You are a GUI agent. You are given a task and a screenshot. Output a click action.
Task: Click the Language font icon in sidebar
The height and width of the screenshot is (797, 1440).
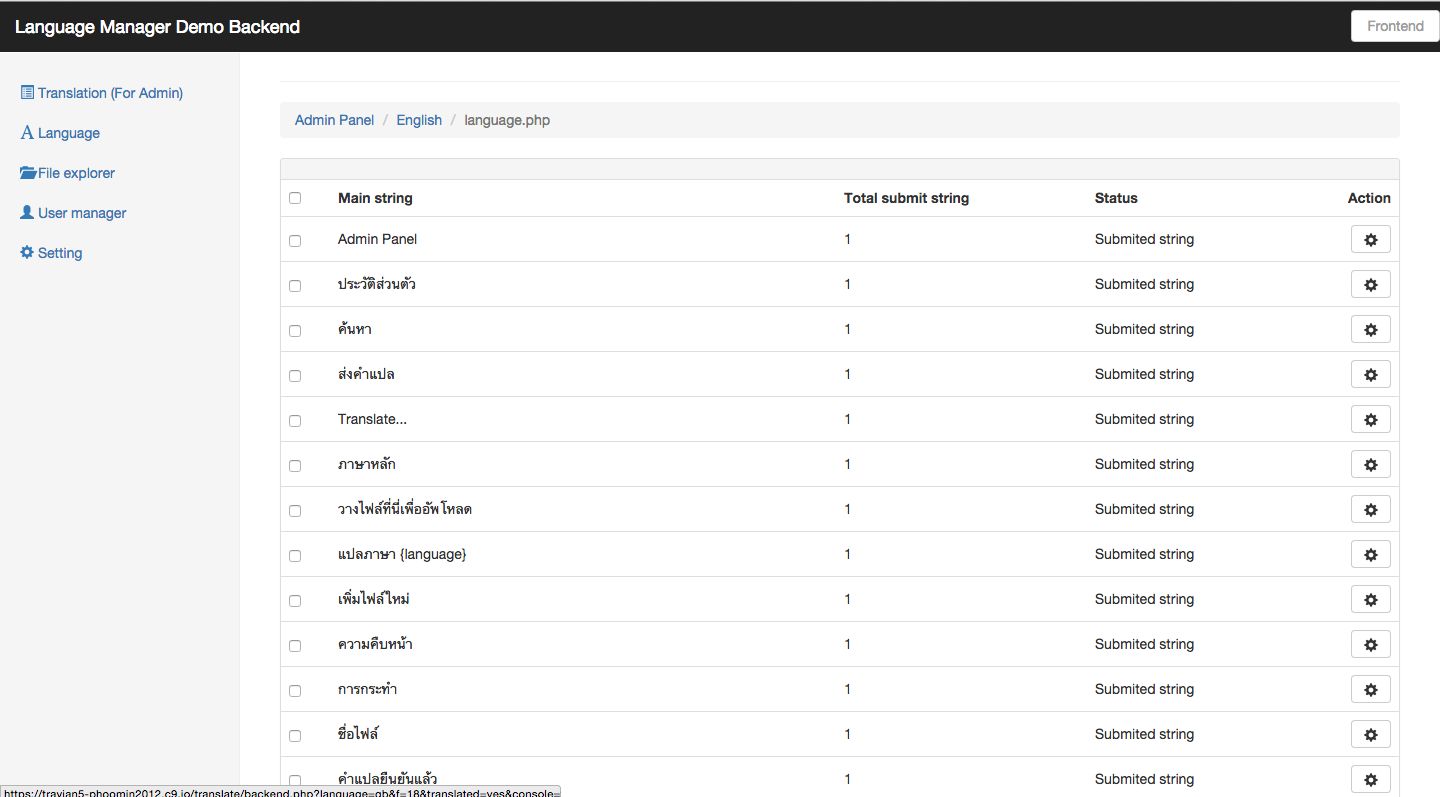pyautogui.click(x=27, y=133)
